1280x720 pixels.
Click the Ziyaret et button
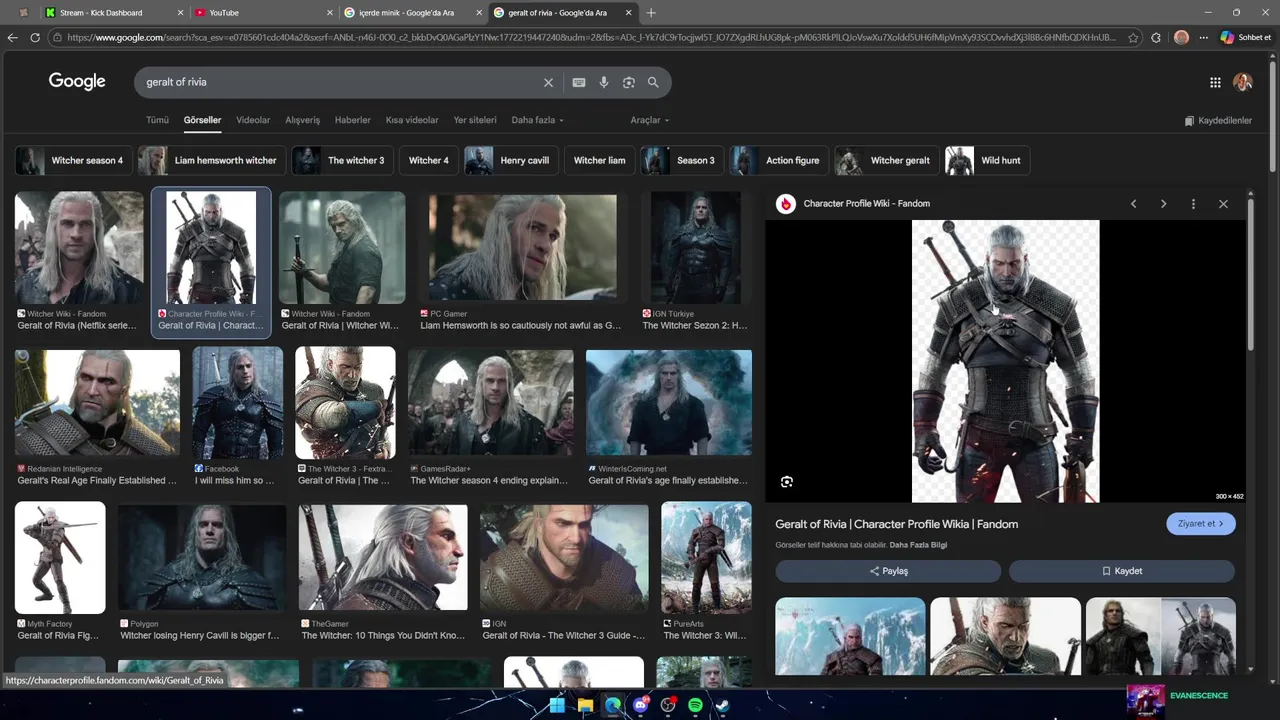1201,524
